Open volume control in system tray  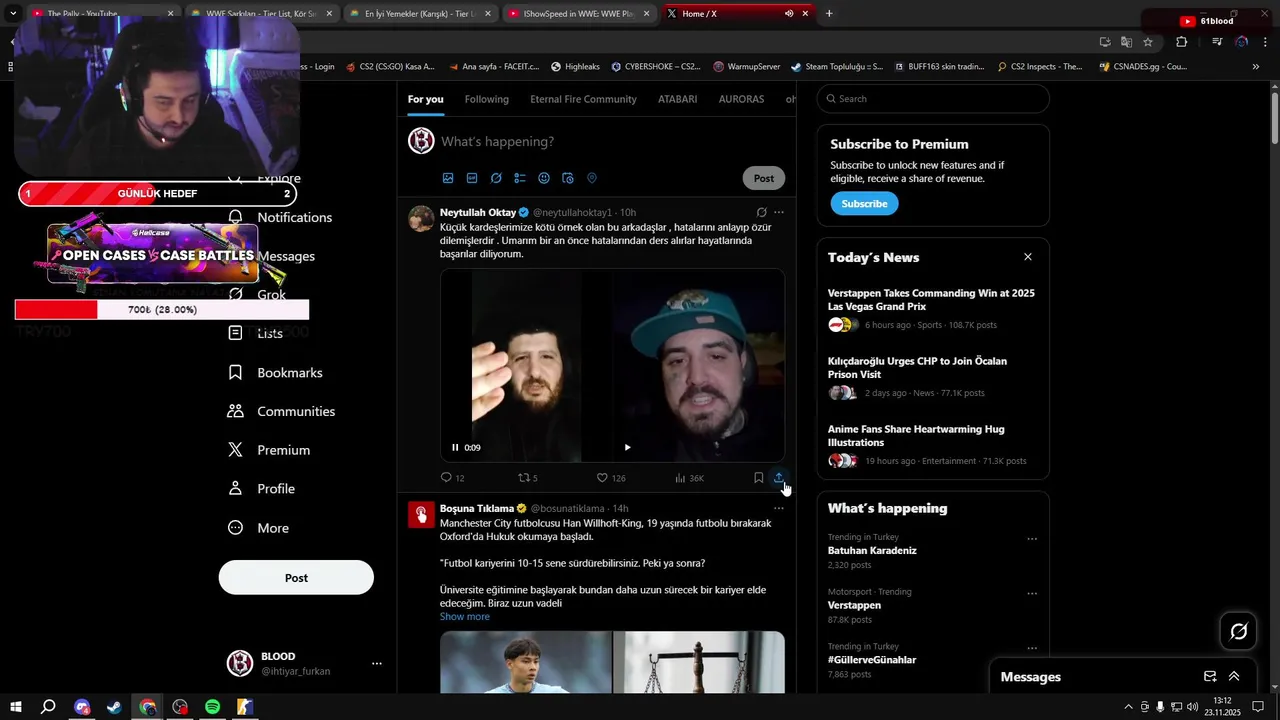click(1193, 707)
